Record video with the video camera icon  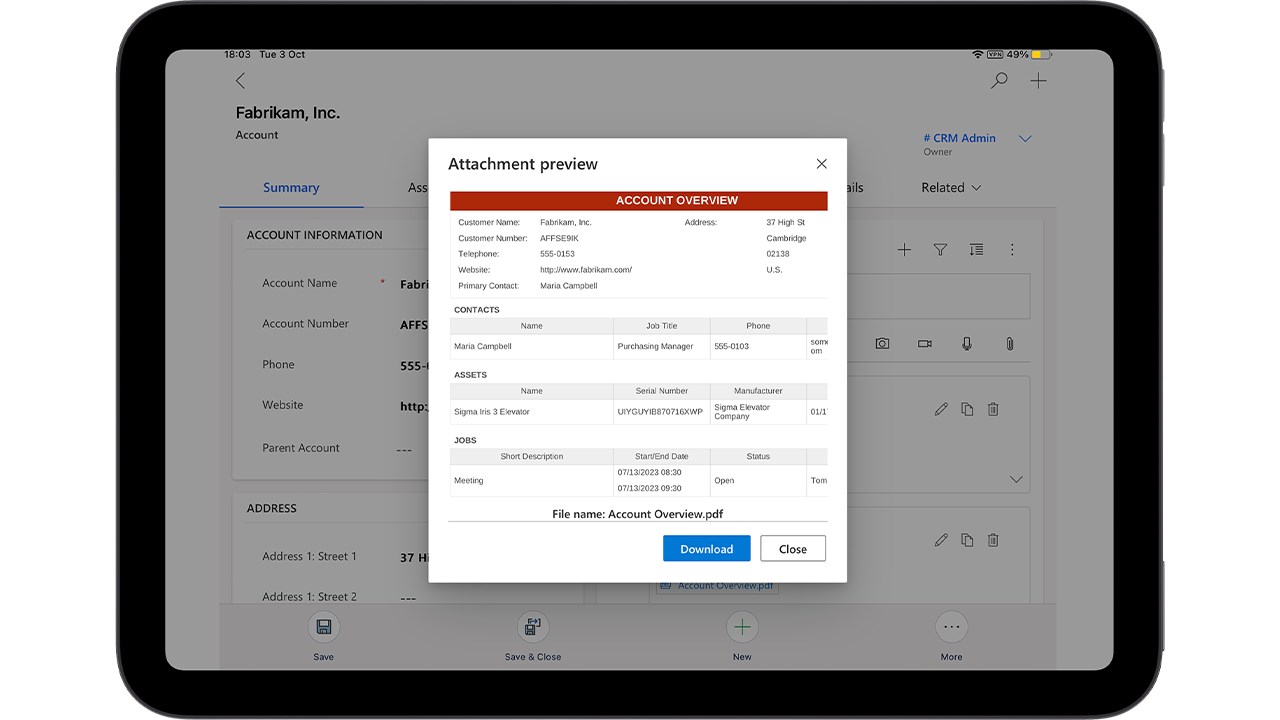[925, 344]
